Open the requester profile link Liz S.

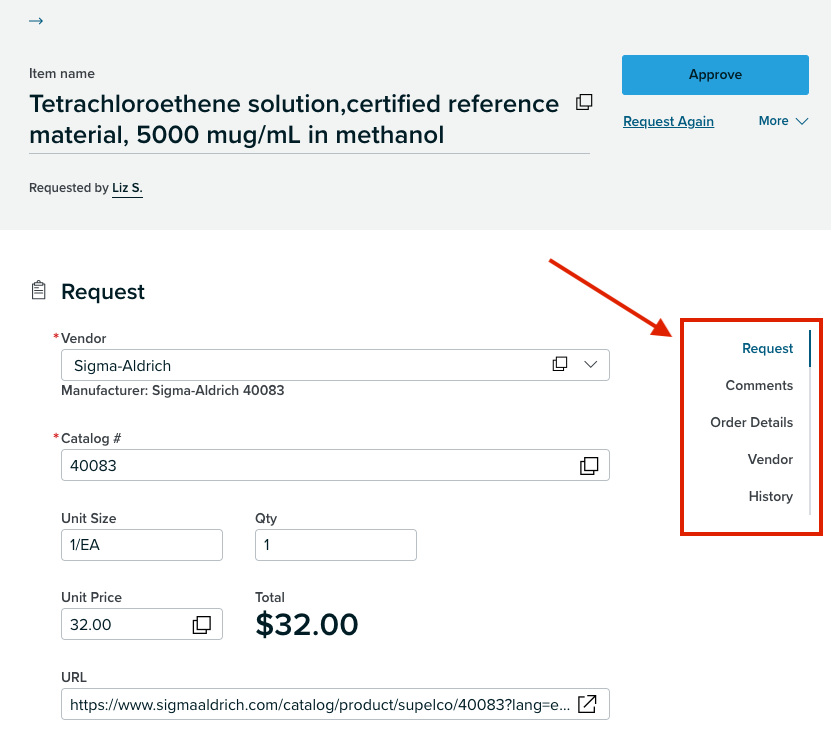point(127,188)
